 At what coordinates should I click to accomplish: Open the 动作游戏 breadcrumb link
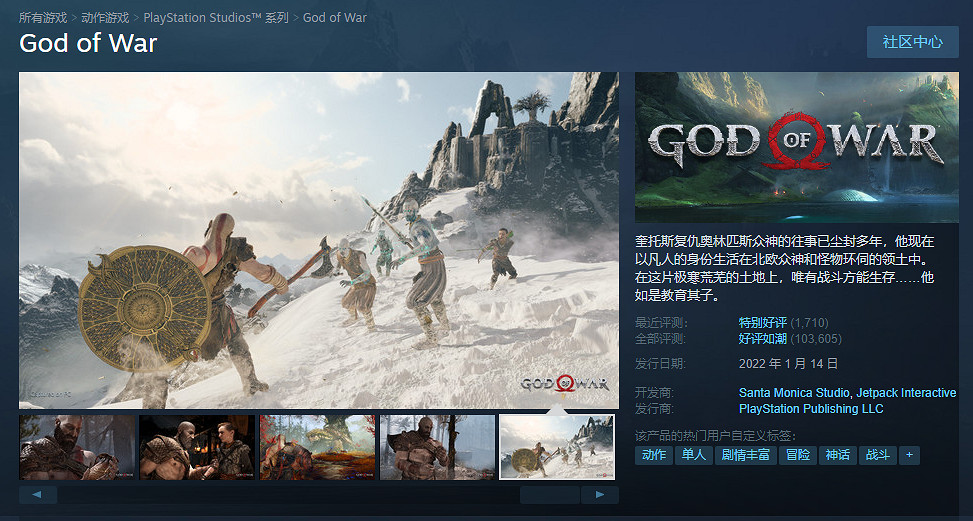click(105, 17)
